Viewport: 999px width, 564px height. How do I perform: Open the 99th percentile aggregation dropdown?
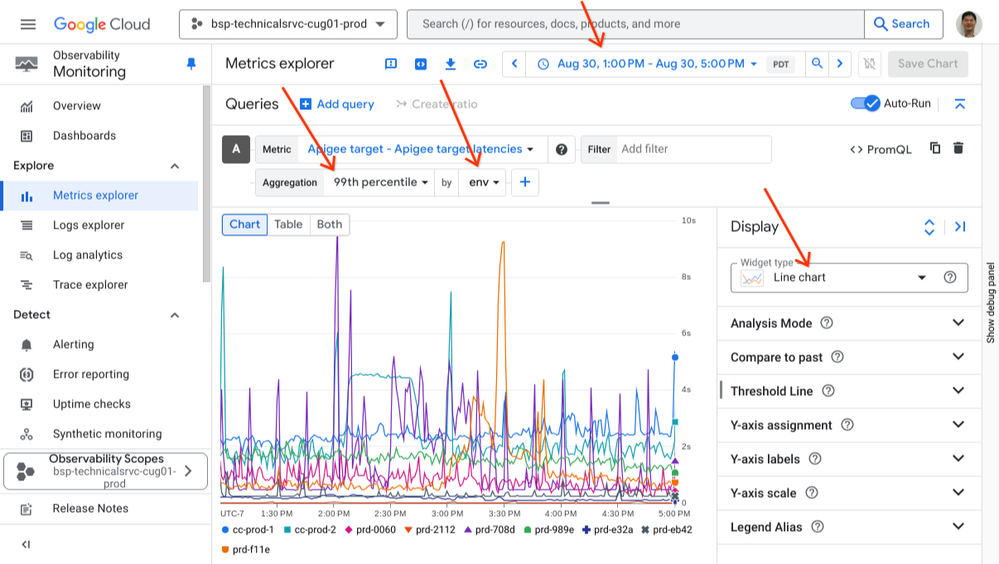click(380, 182)
